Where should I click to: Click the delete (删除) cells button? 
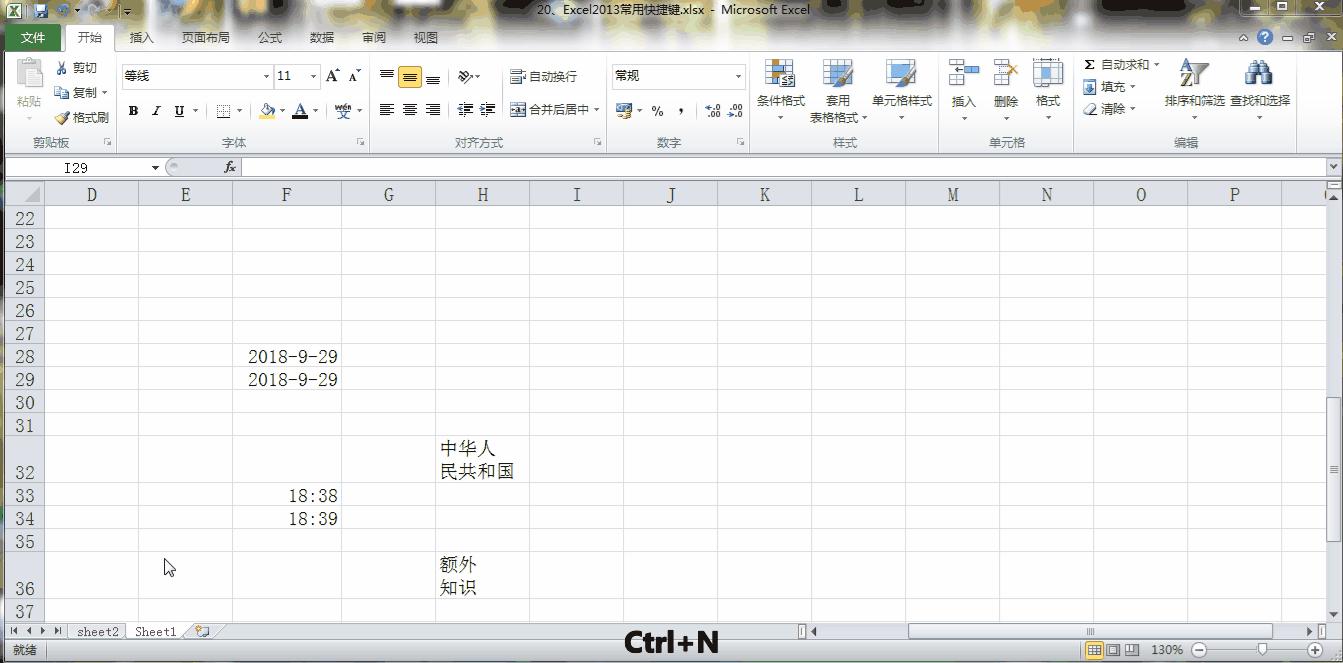click(1005, 90)
